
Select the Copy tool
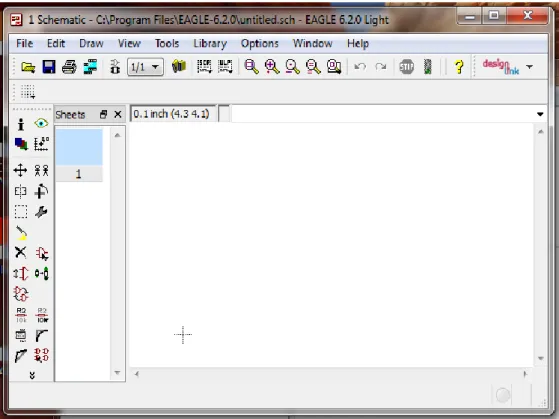coord(41,170)
